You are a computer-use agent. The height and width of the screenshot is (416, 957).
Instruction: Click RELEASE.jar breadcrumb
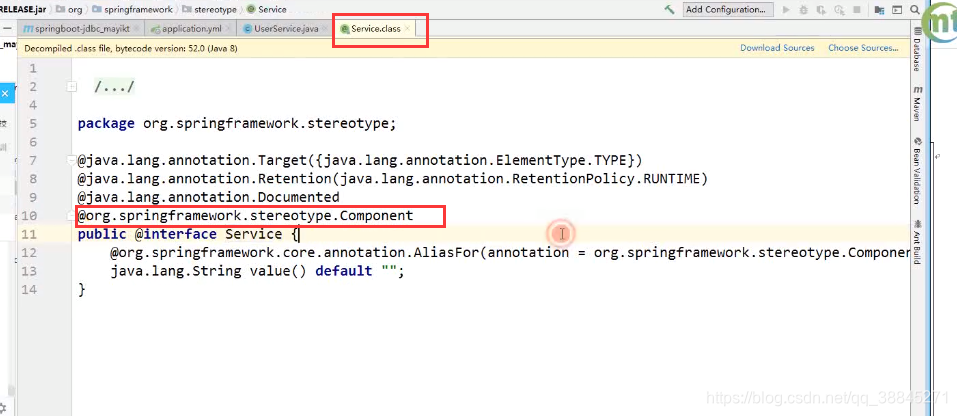coord(23,10)
